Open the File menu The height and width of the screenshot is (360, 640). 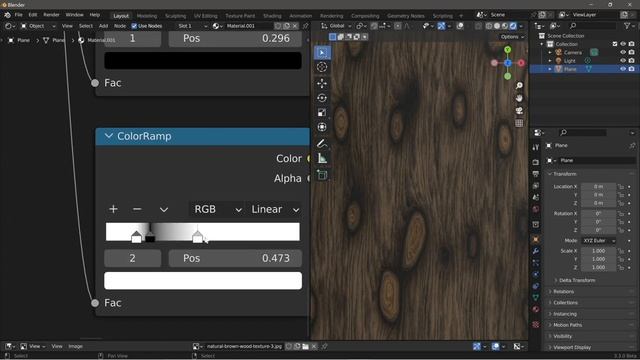pos(19,15)
